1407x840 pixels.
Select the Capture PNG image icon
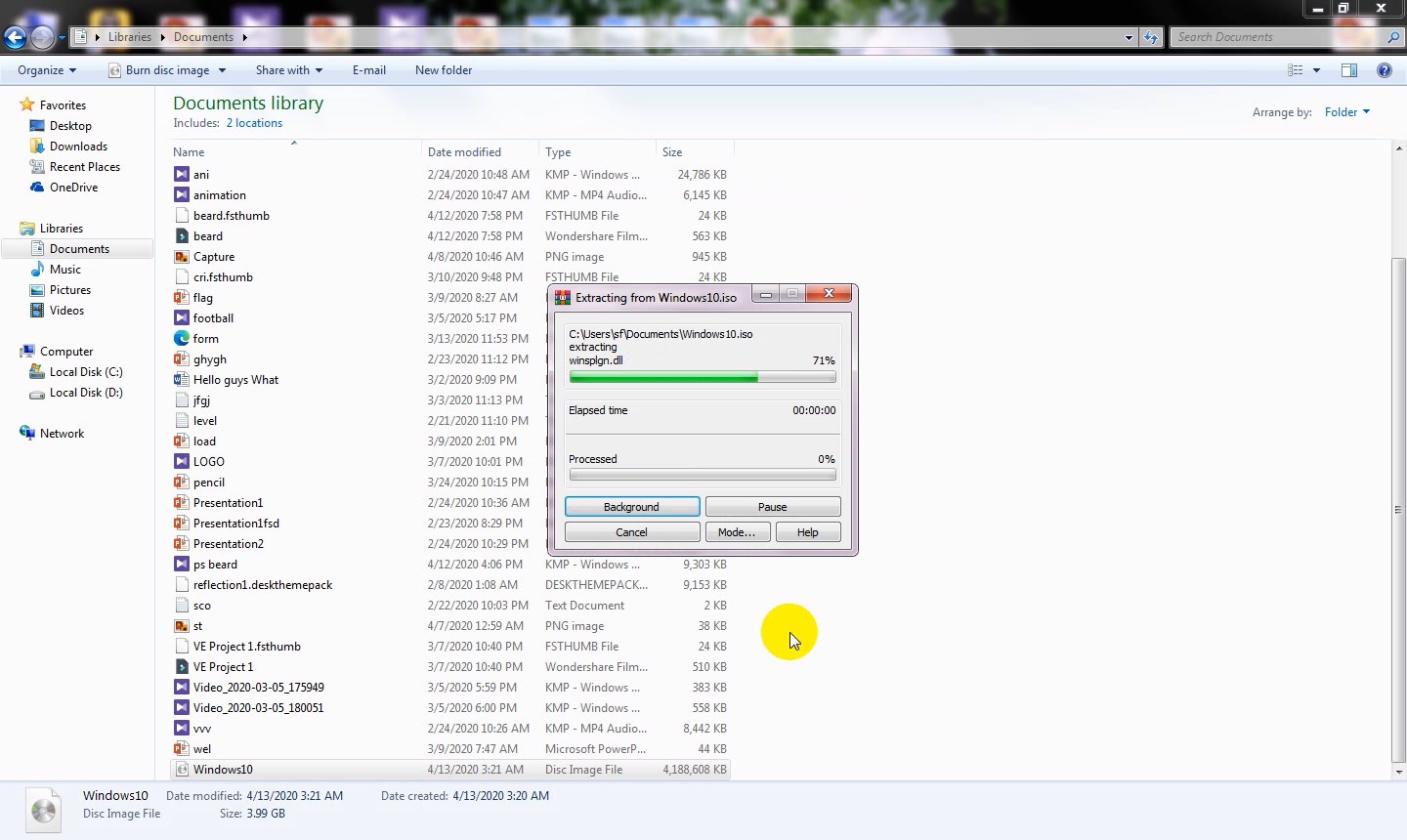click(x=182, y=257)
